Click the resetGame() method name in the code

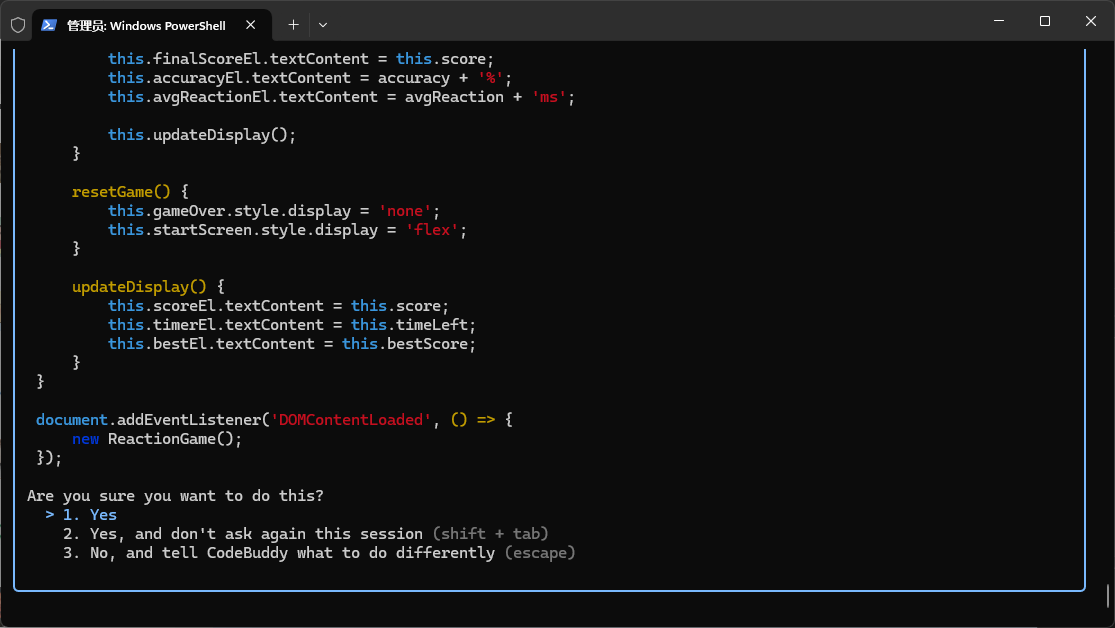[x=112, y=191]
